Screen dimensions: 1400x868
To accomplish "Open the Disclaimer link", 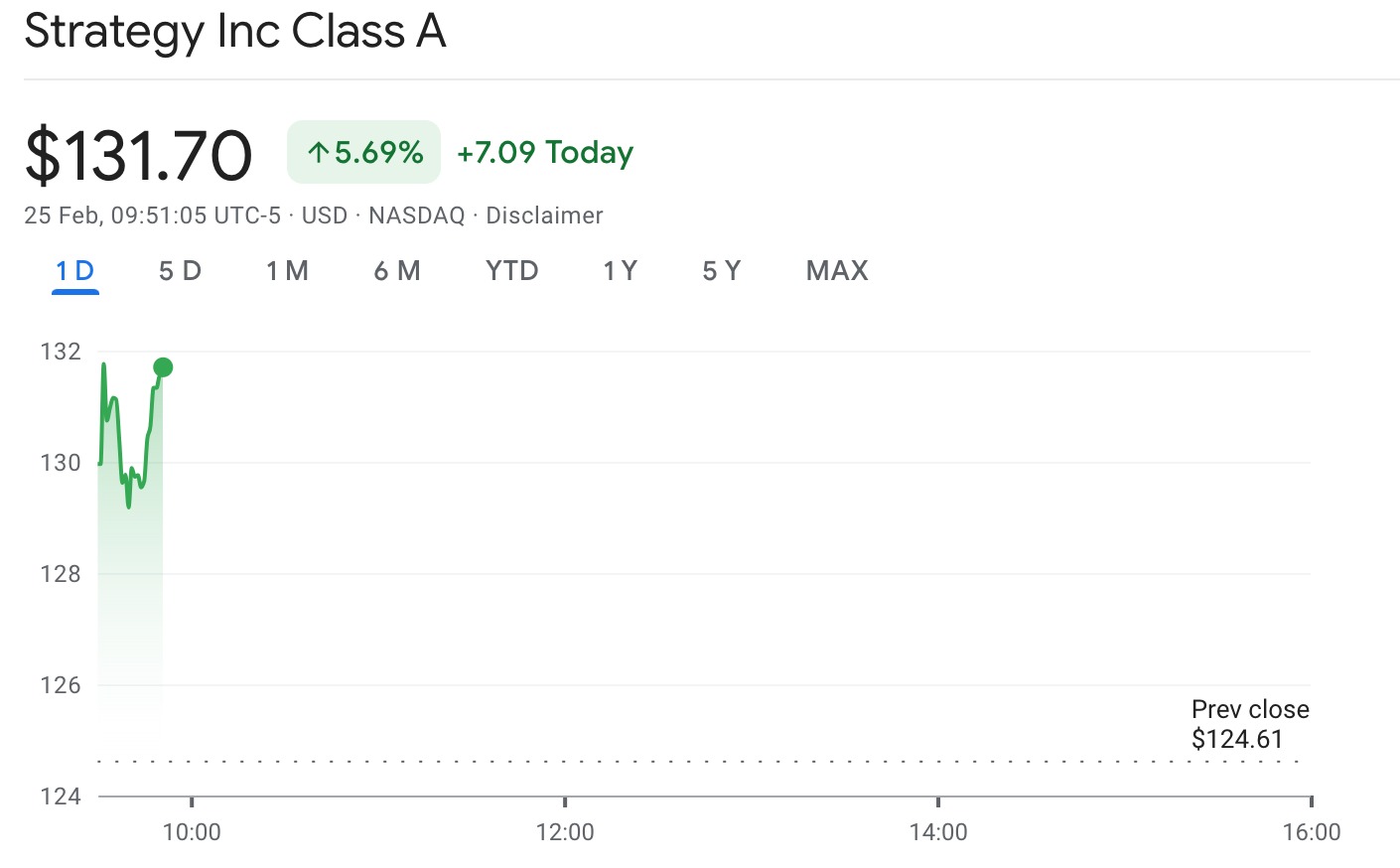I will [544, 216].
